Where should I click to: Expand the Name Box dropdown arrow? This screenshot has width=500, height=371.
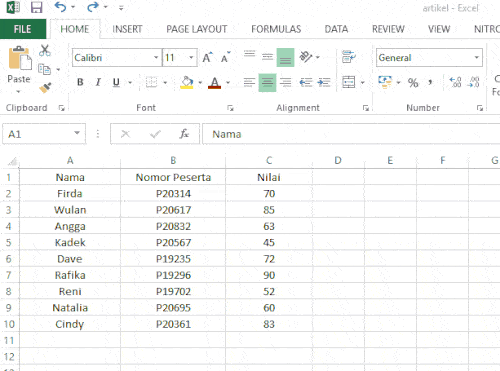click(77, 133)
